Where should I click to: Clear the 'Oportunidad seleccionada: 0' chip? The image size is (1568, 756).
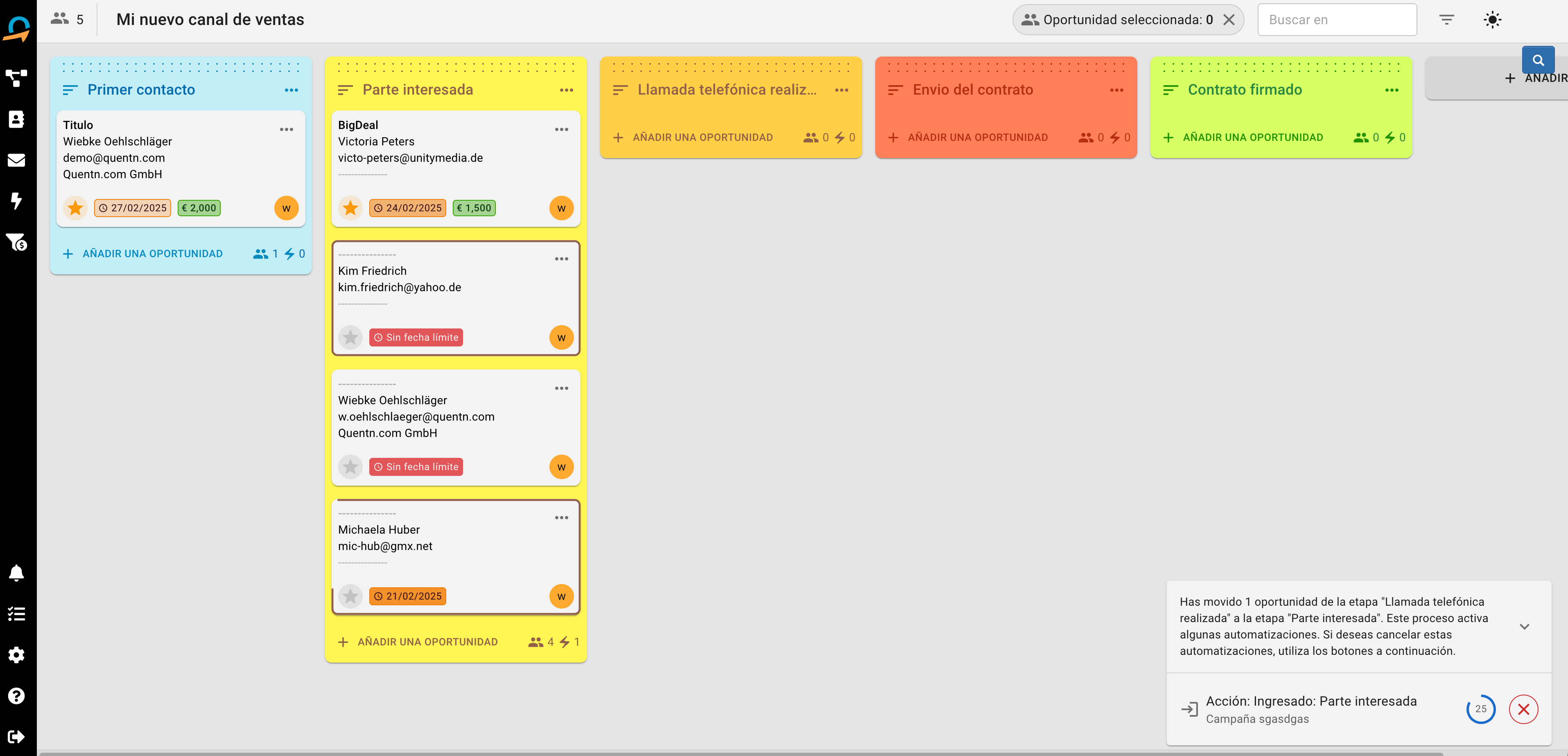(1229, 20)
